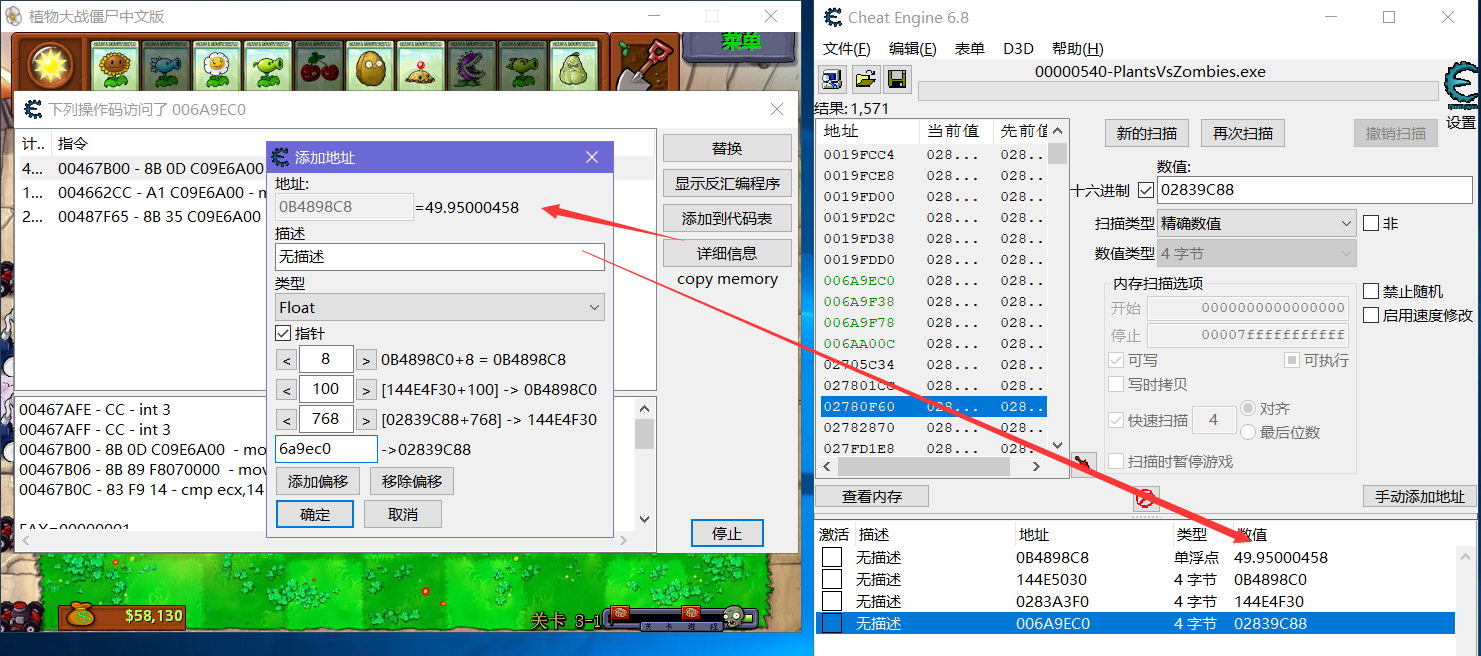This screenshot has height=656, width=1481.
Task: Select the 最后位数 radio button
Action: pyautogui.click(x=1248, y=432)
